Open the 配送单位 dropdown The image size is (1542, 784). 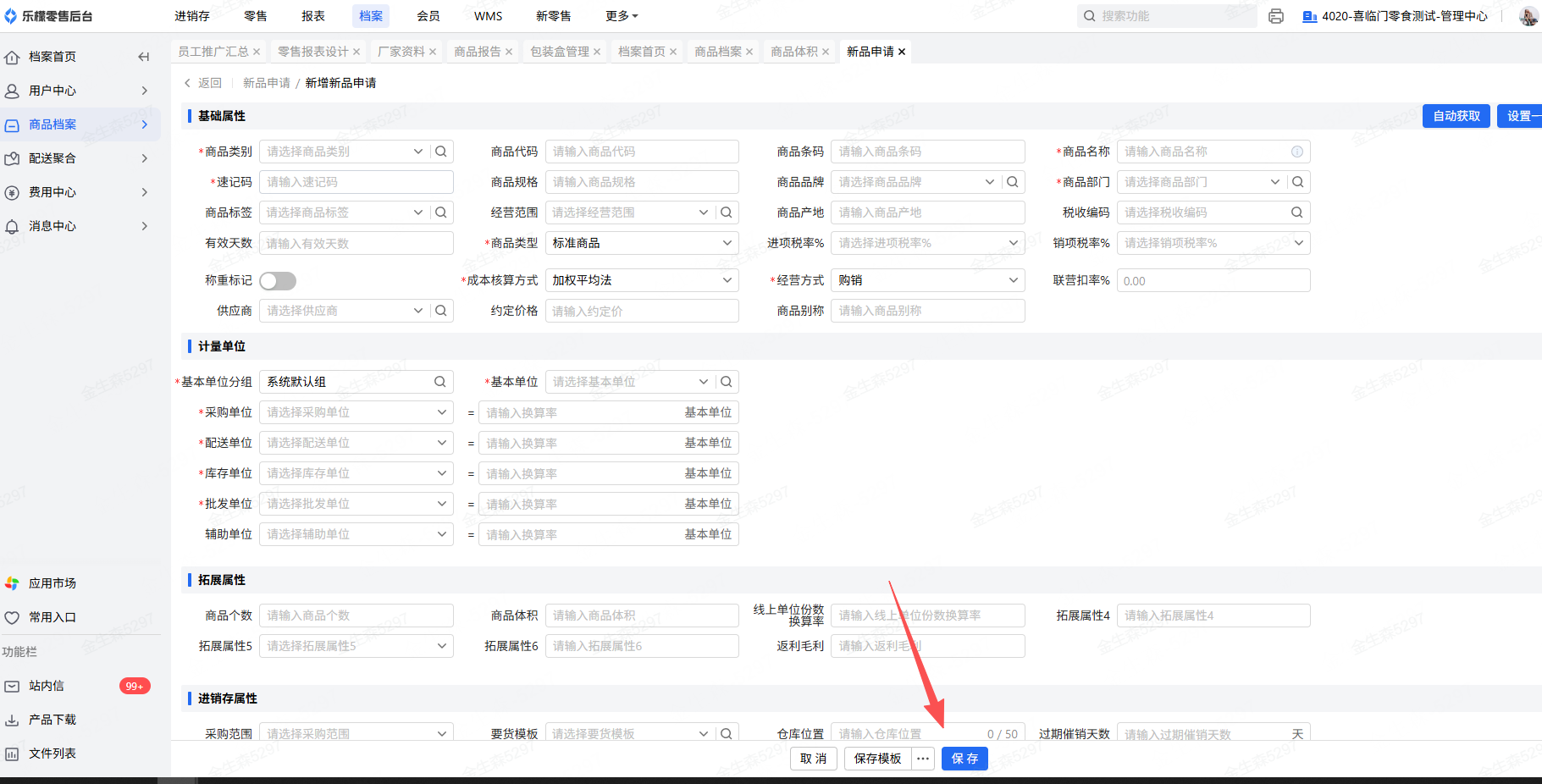[x=356, y=443]
